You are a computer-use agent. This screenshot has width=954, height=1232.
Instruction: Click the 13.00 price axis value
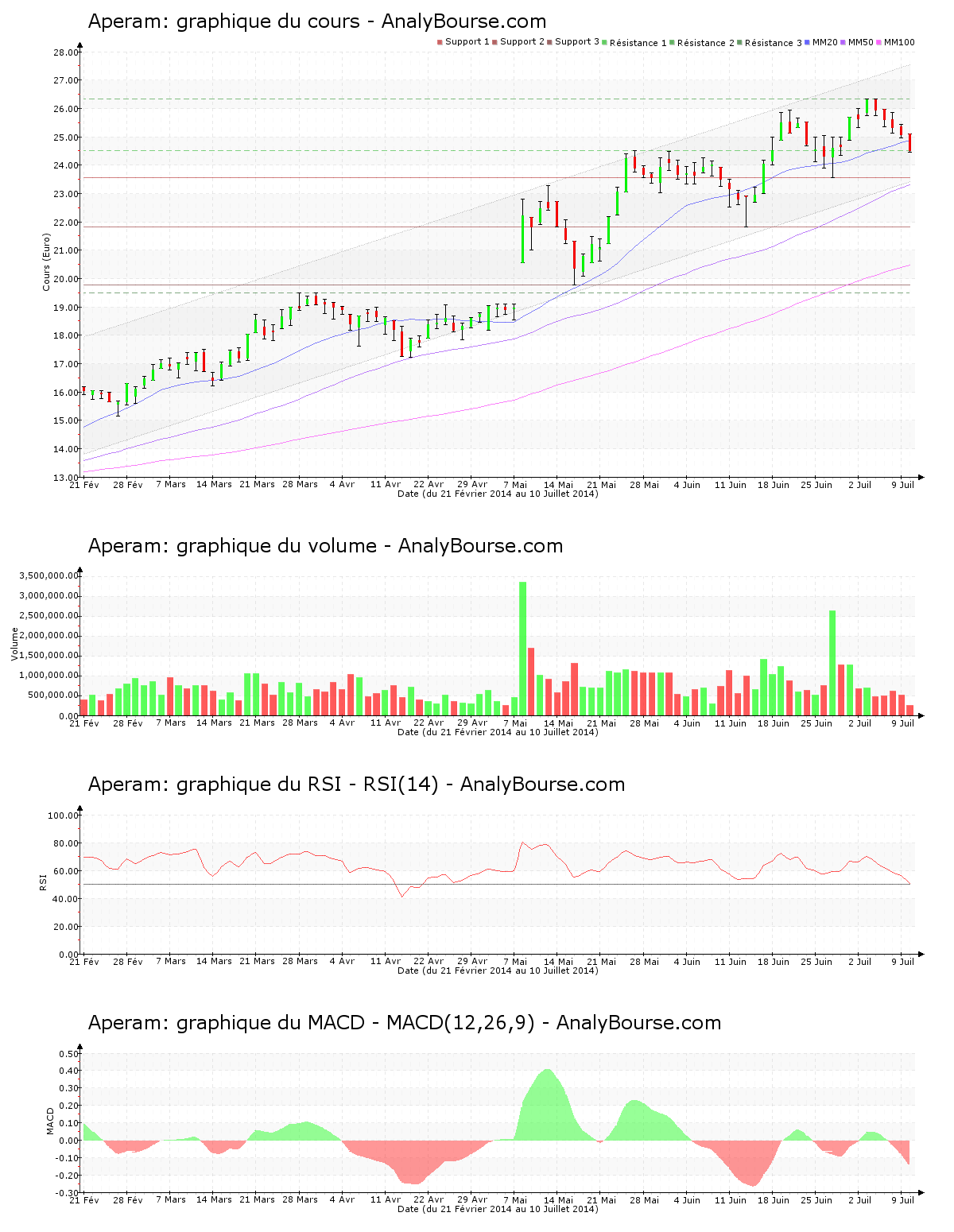pos(65,478)
